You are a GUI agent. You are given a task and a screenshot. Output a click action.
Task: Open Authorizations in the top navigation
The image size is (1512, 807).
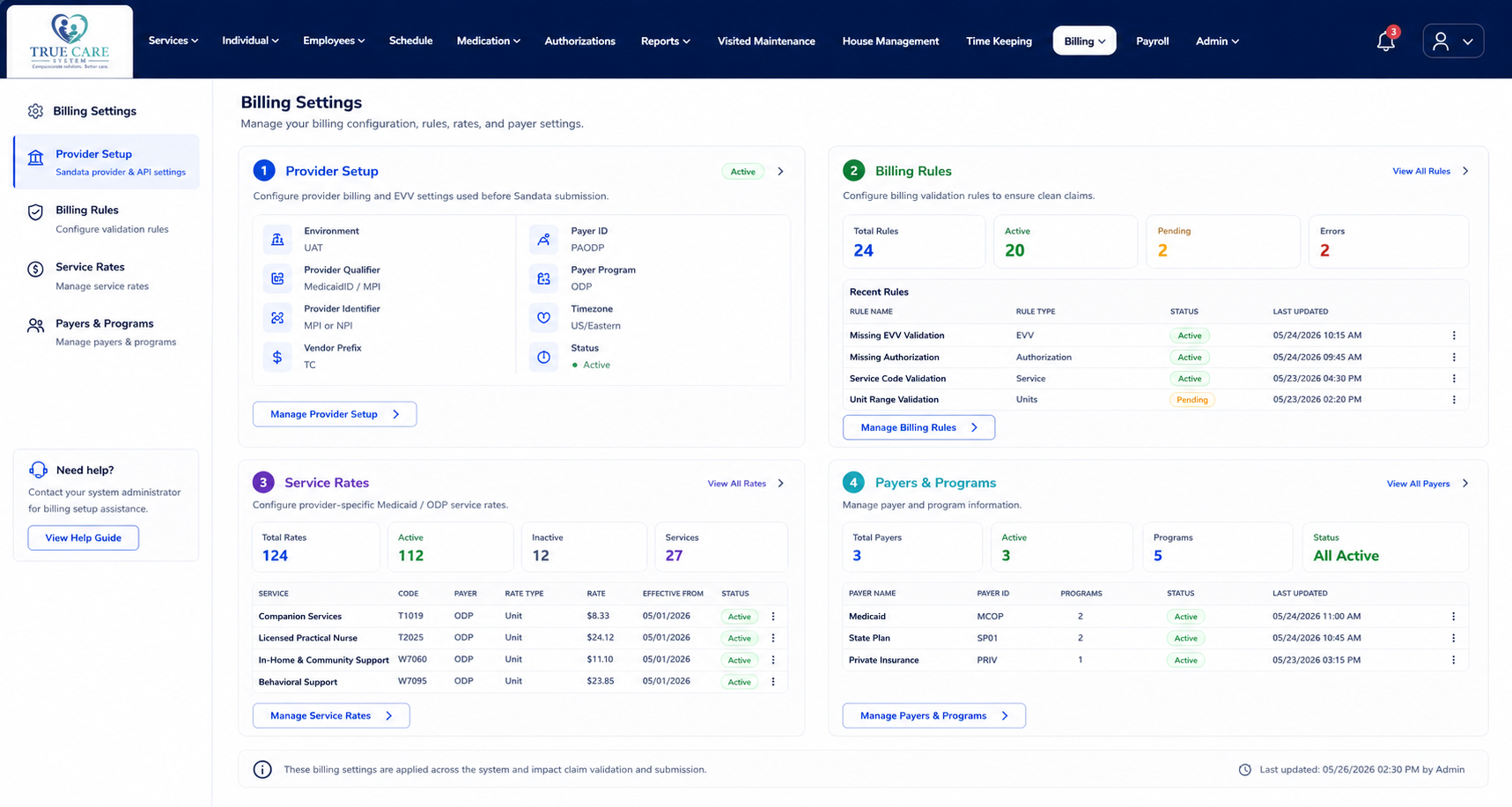pos(580,41)
